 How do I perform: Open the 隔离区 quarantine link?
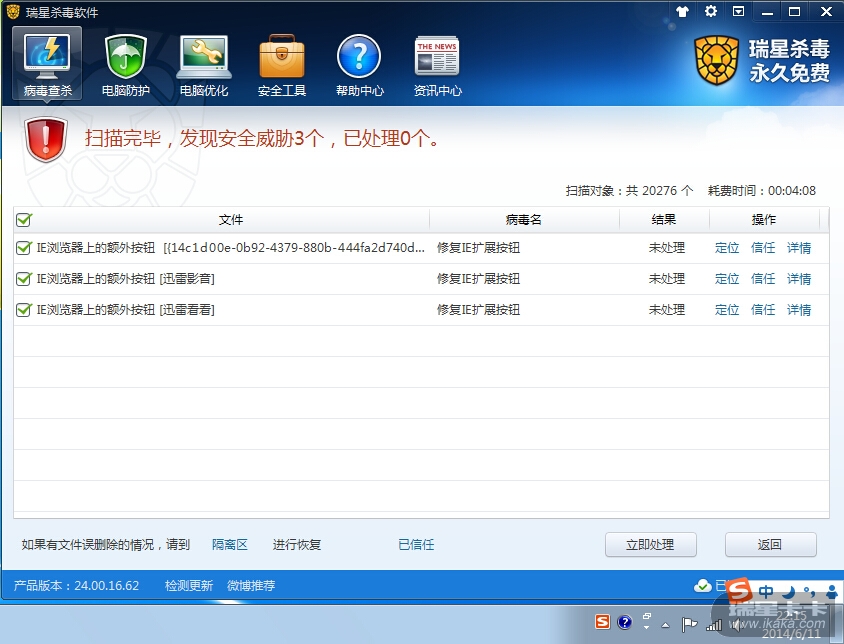229,545
